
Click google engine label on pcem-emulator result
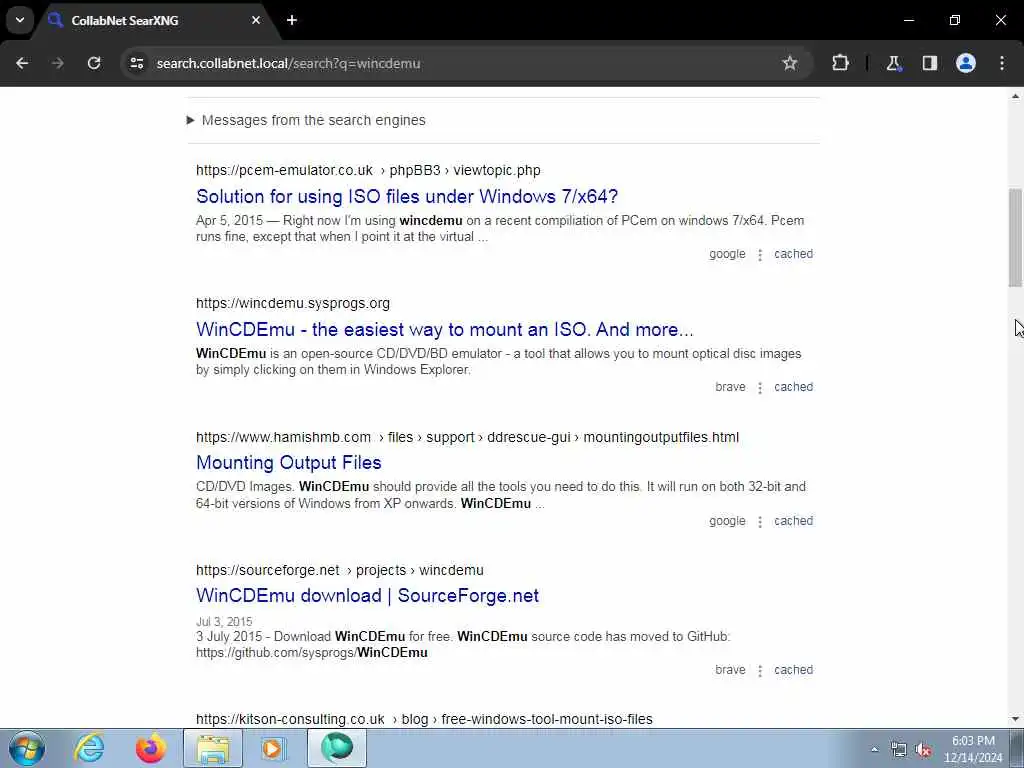coord(727,254)
